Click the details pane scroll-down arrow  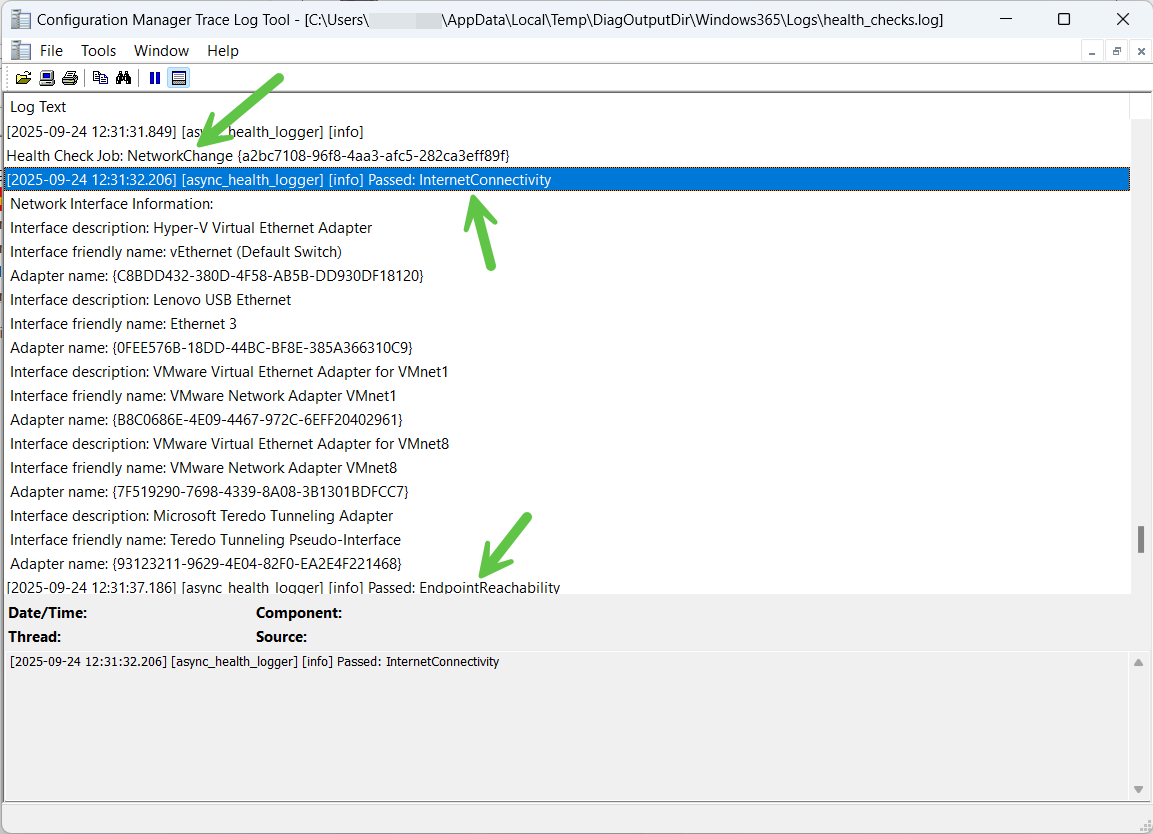pos(1138,790)
